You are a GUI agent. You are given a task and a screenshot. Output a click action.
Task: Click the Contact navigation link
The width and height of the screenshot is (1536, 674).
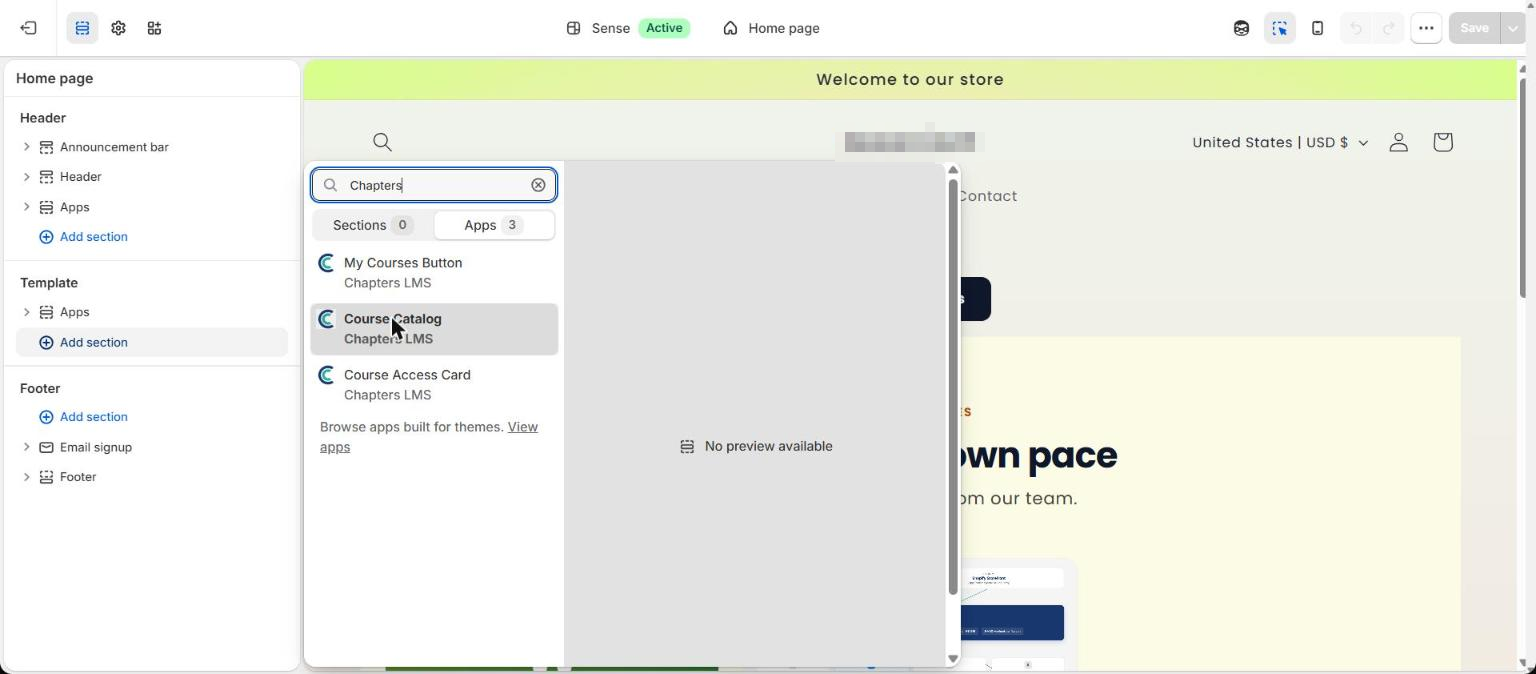tap(987, 196)
